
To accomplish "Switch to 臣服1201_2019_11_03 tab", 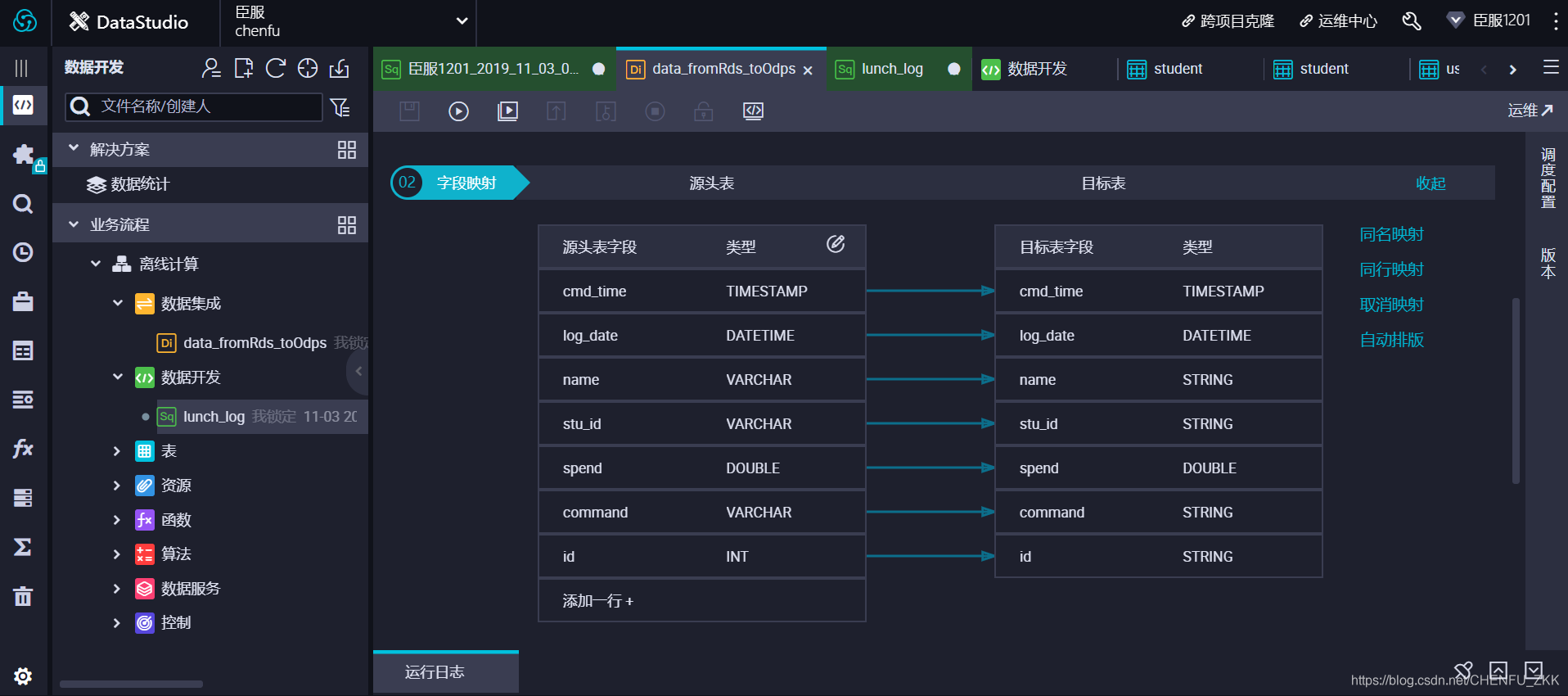I will (x=494, y=69).
